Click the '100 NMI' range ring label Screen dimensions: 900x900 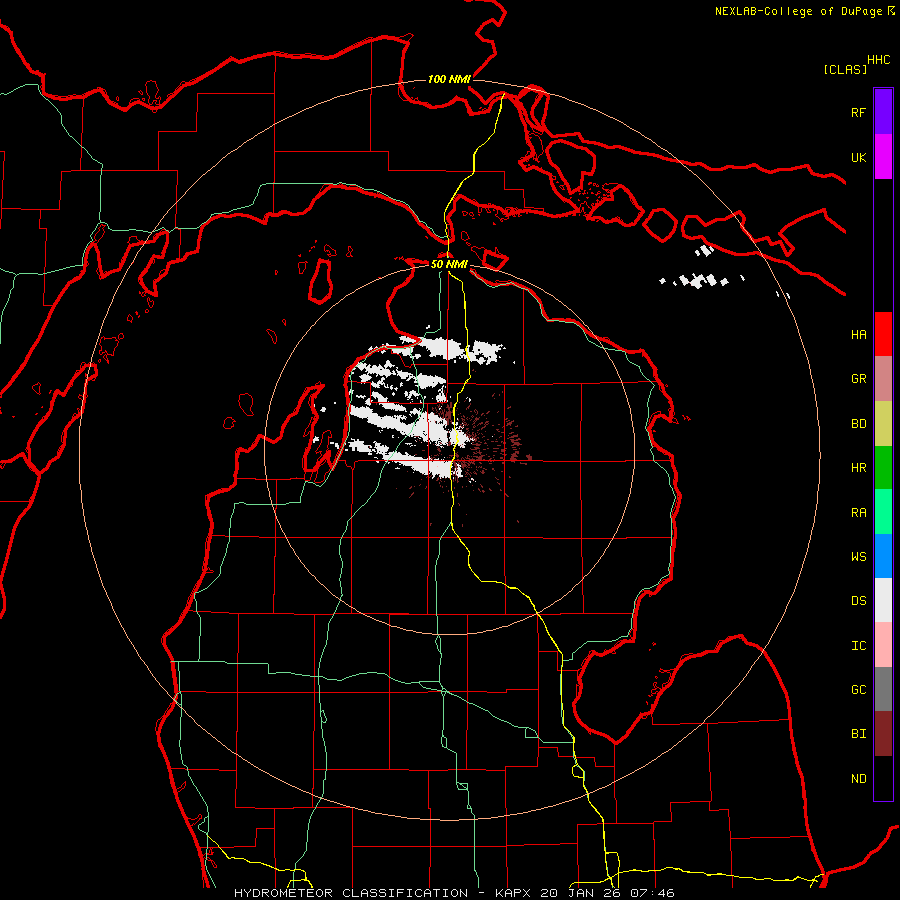(449, 79)
